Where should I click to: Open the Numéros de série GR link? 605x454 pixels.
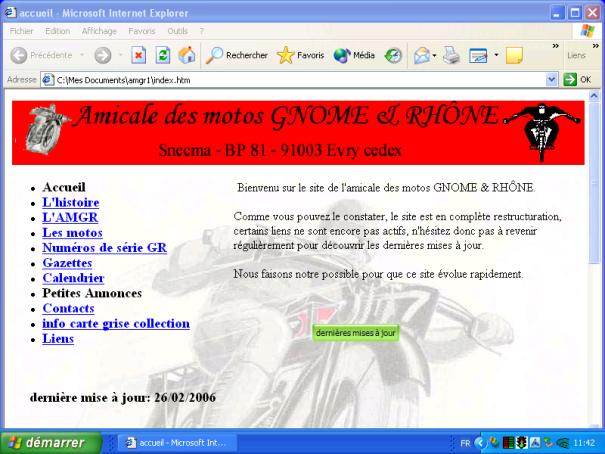105,248
